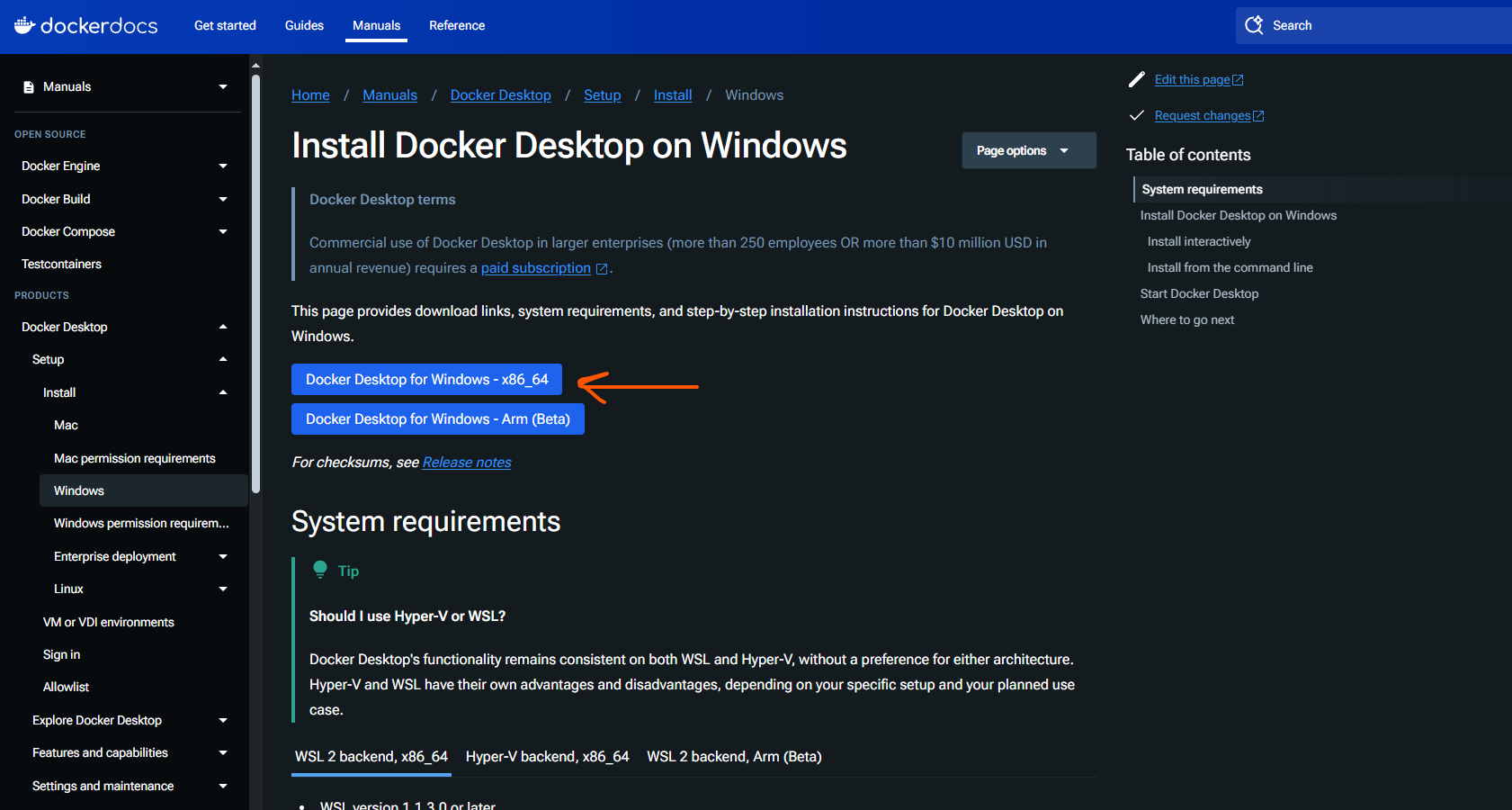Expand the Enterprise deployment arrow
Viewport: 1512px width, 810px height.
[223, 556]
